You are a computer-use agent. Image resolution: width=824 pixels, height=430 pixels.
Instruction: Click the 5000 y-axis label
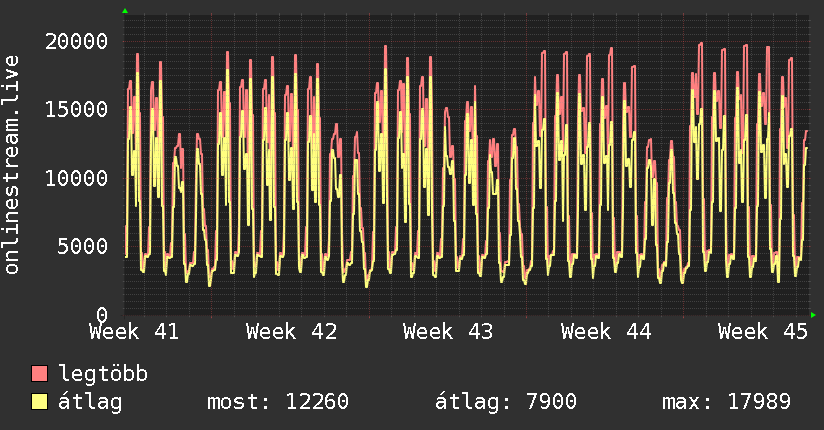pyautogui.click(x=83, y=246)
